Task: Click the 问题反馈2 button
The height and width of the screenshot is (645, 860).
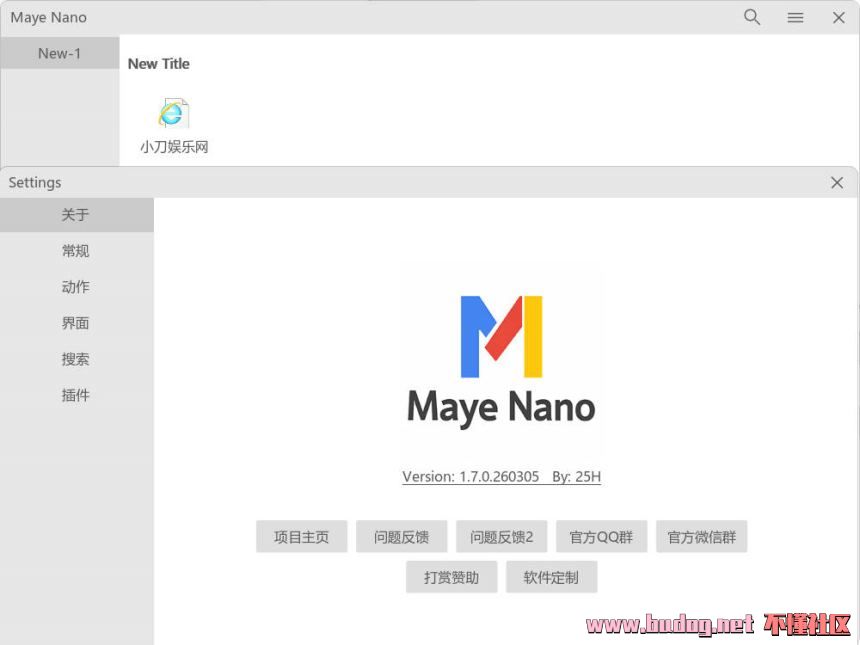Action: pyautogui.click(x=501, y=536)
